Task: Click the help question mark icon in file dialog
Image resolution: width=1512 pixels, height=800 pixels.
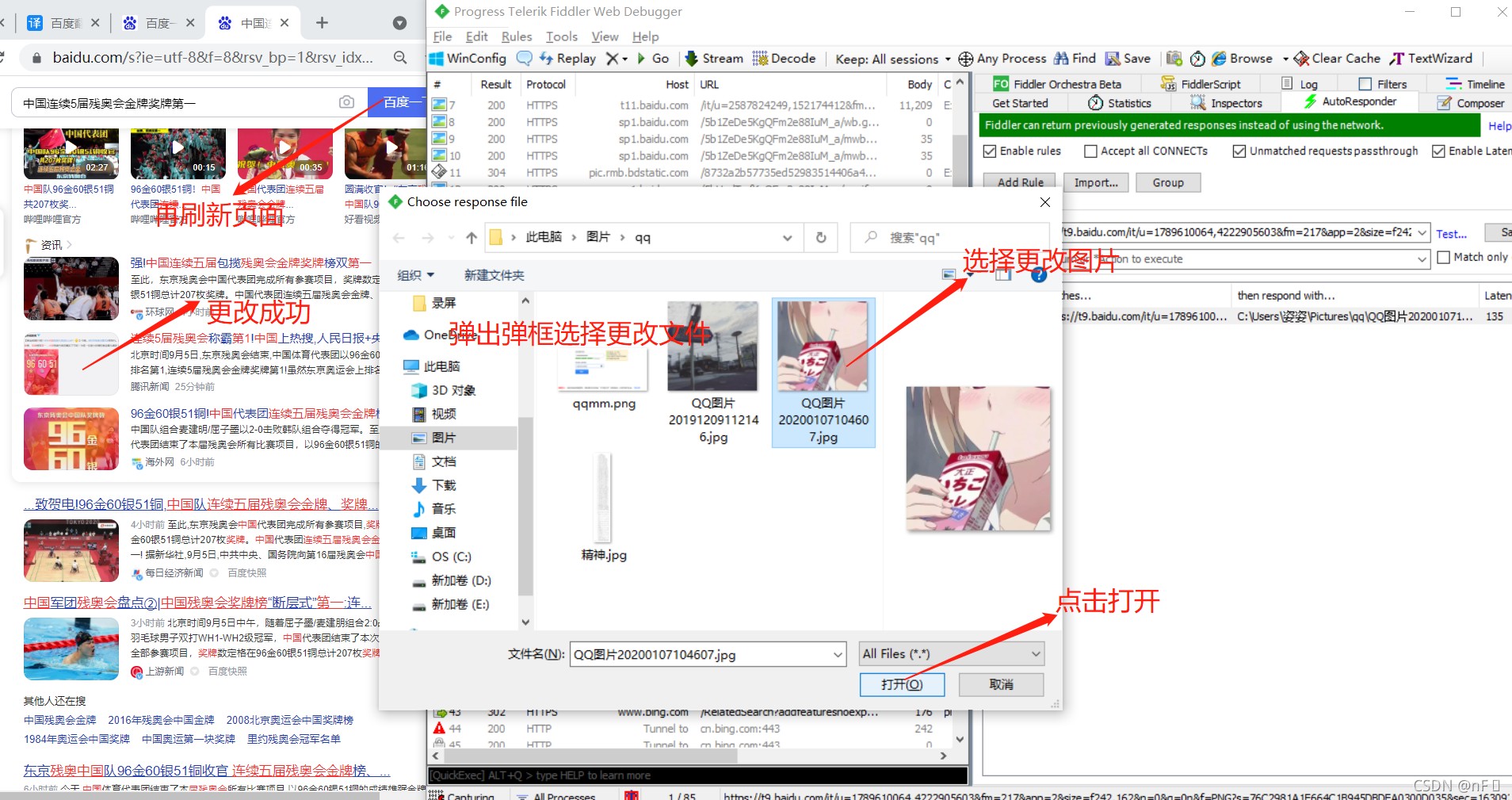Action: pos(1039,275)
